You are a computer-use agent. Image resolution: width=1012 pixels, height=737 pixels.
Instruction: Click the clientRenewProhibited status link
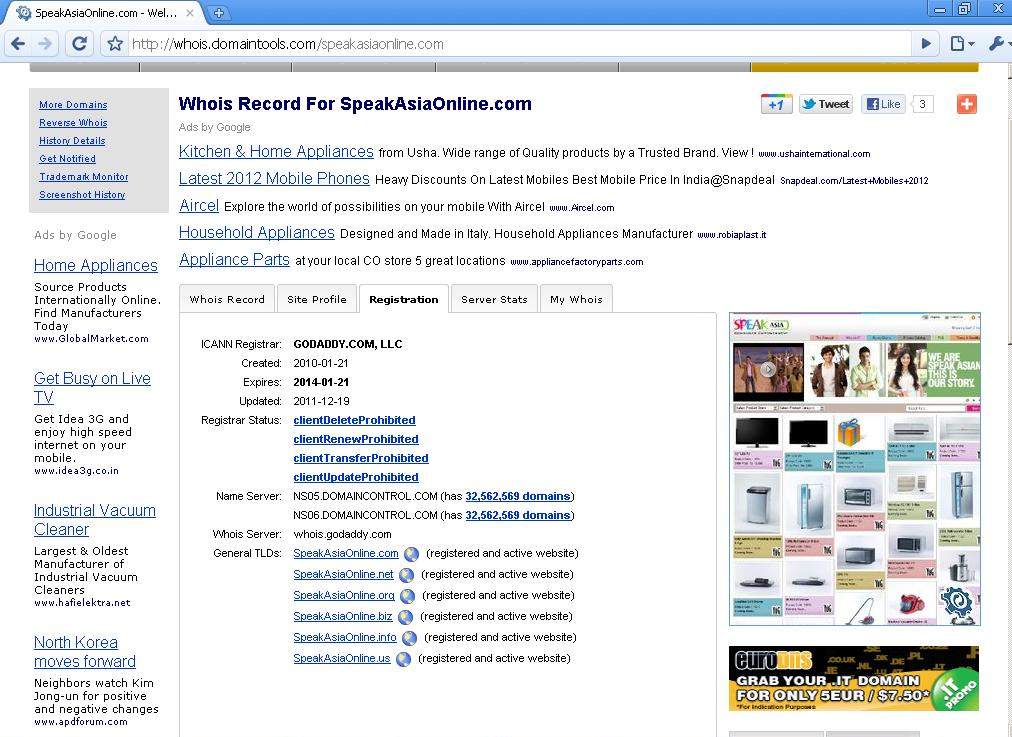(x=356, y=439)
